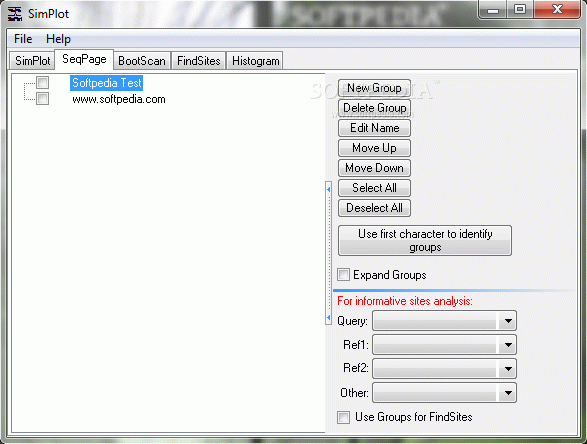Switch to the Histogram tab

click(x=256, y=61)
